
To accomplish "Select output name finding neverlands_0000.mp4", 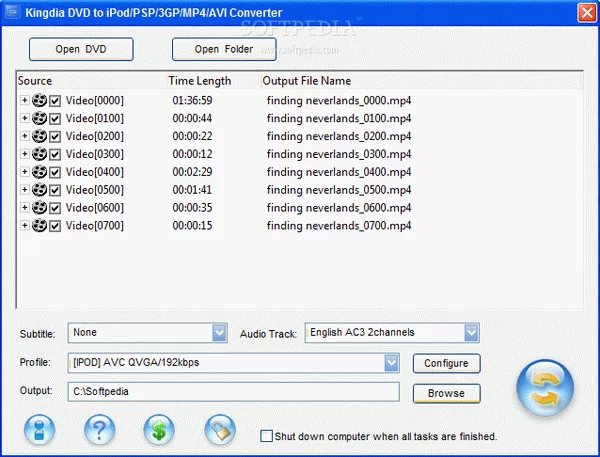I will 339,101.
